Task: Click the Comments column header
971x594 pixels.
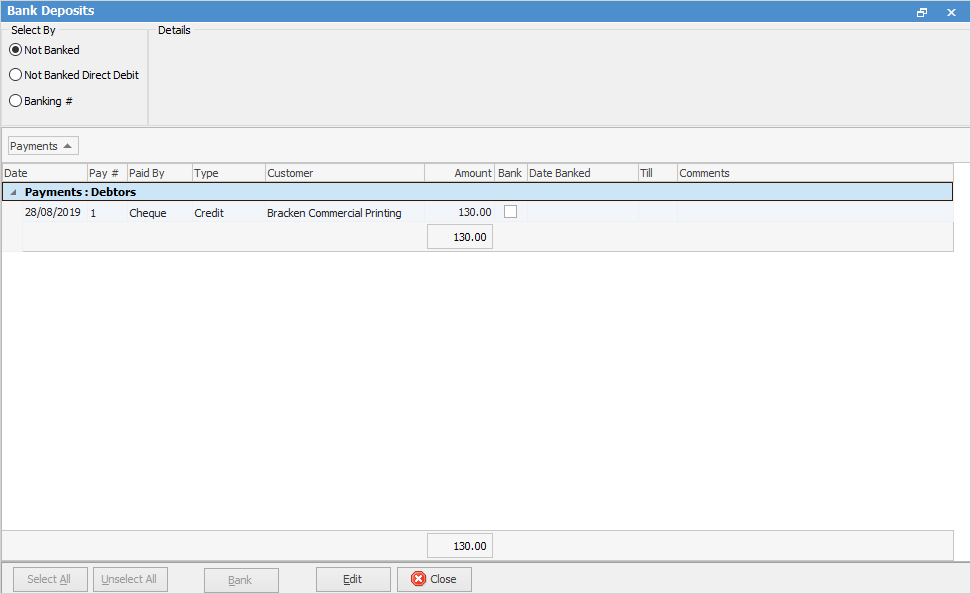Action: 815,173
